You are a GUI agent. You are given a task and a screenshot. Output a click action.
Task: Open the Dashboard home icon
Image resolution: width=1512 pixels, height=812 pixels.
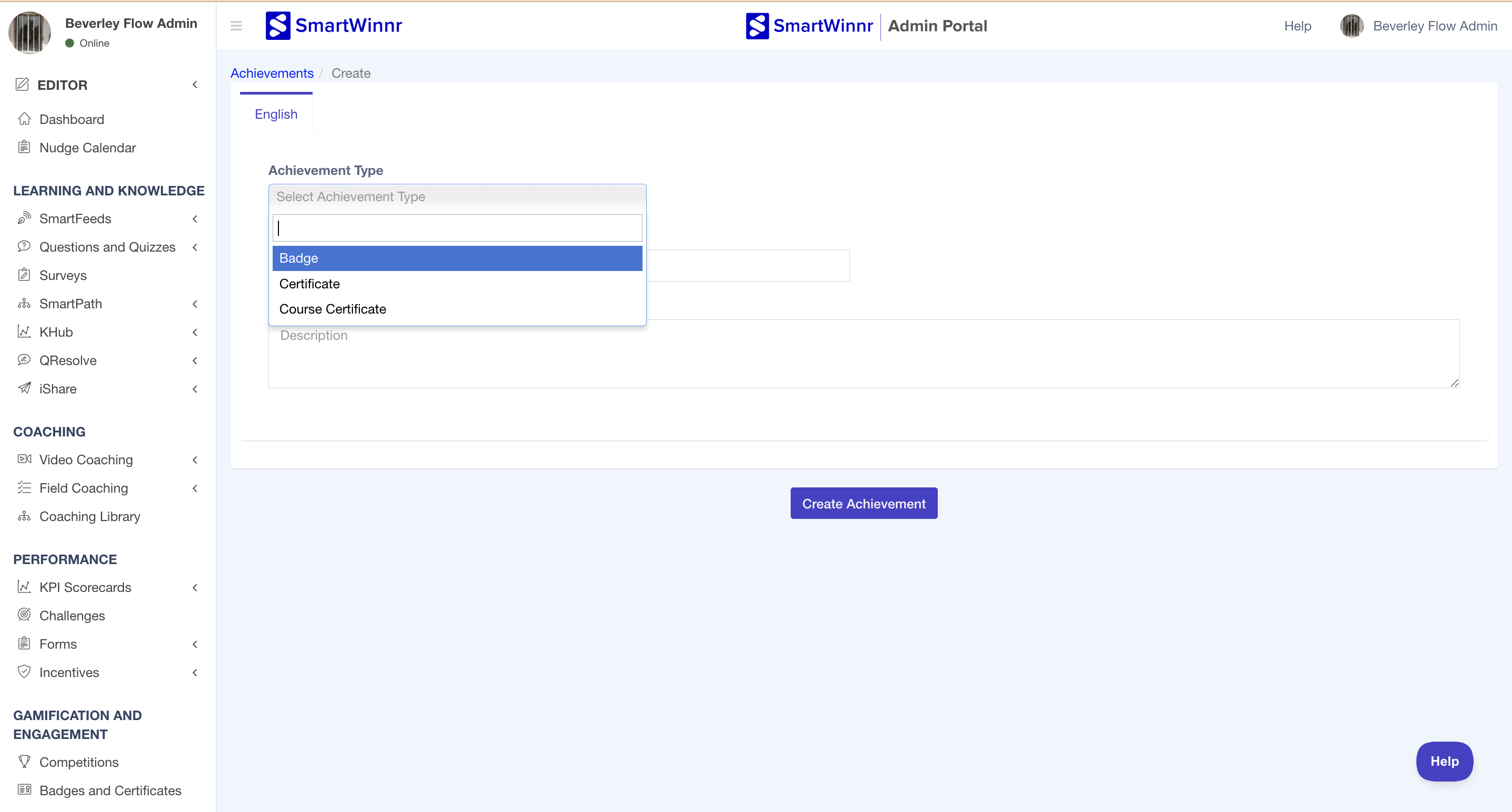(x=24, y=119)
